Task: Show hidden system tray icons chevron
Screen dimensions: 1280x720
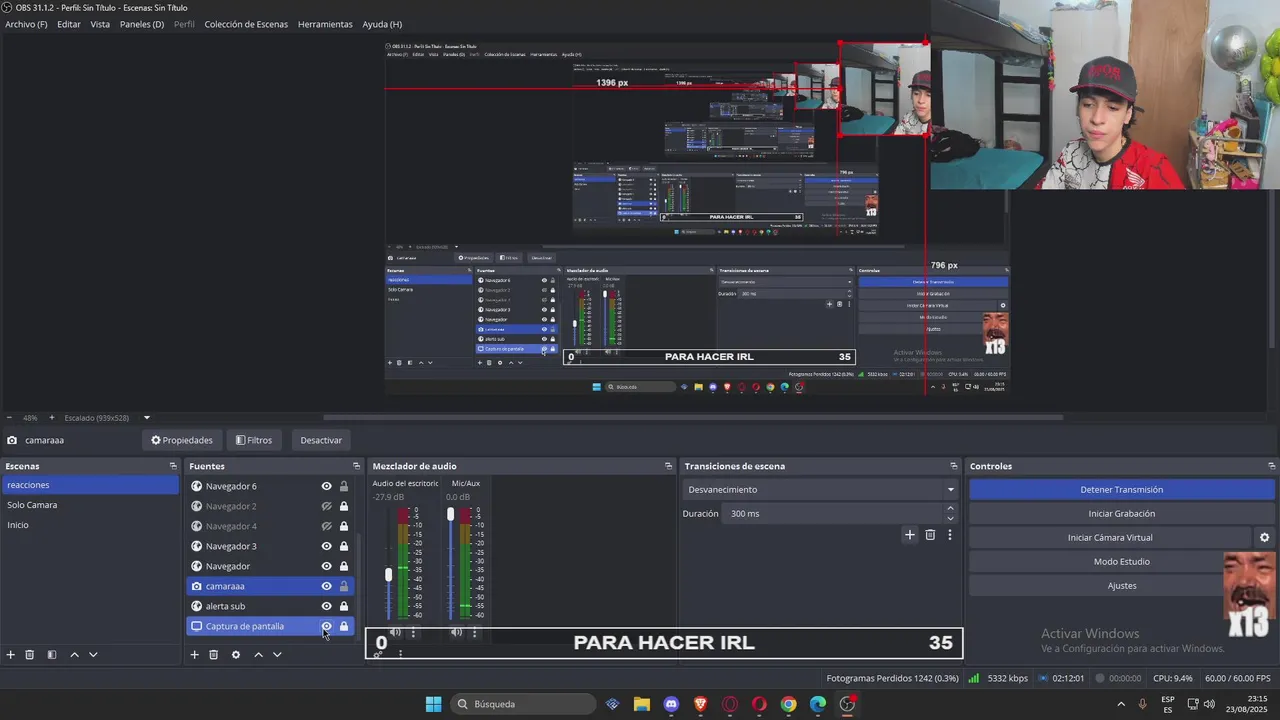Action: [x=1120, y=704]
